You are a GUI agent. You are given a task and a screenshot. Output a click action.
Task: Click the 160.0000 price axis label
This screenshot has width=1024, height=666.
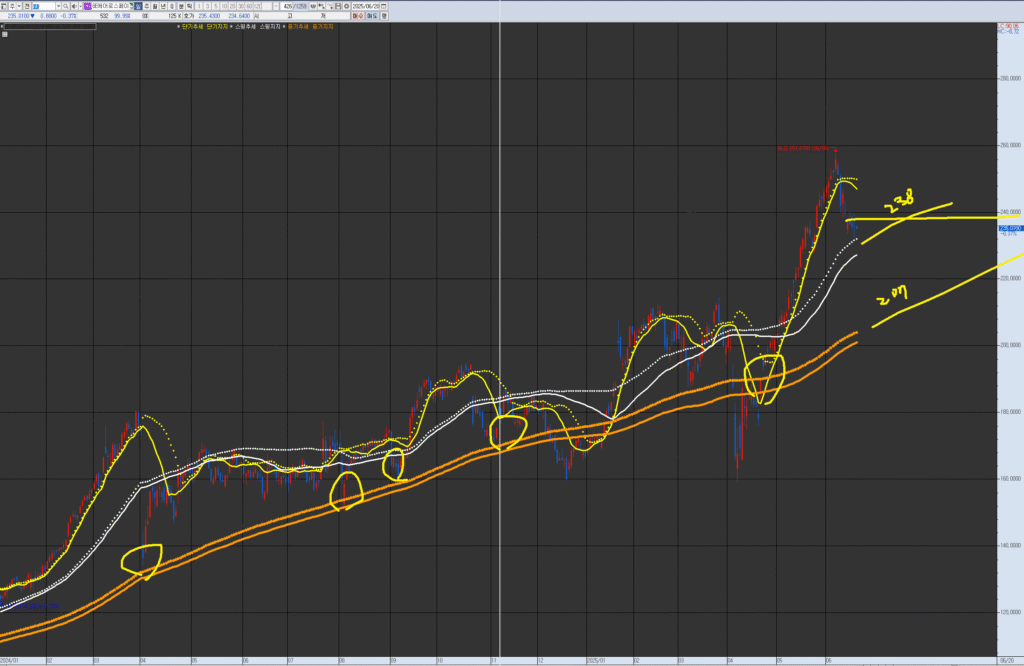[1010, 479]
